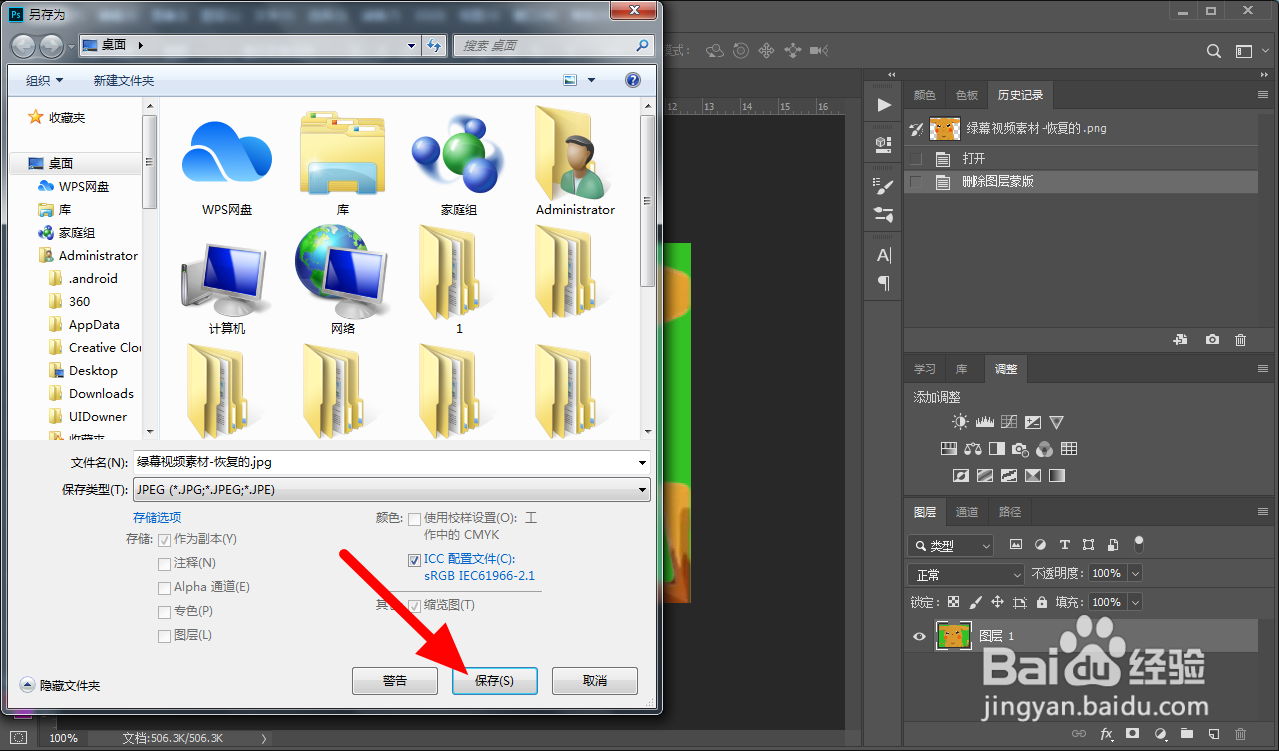The width and height of the screenshot is (1279, 751).
Task: Toggle history brush source for 删除图层蒙版
Action: (x=916, y=182)
